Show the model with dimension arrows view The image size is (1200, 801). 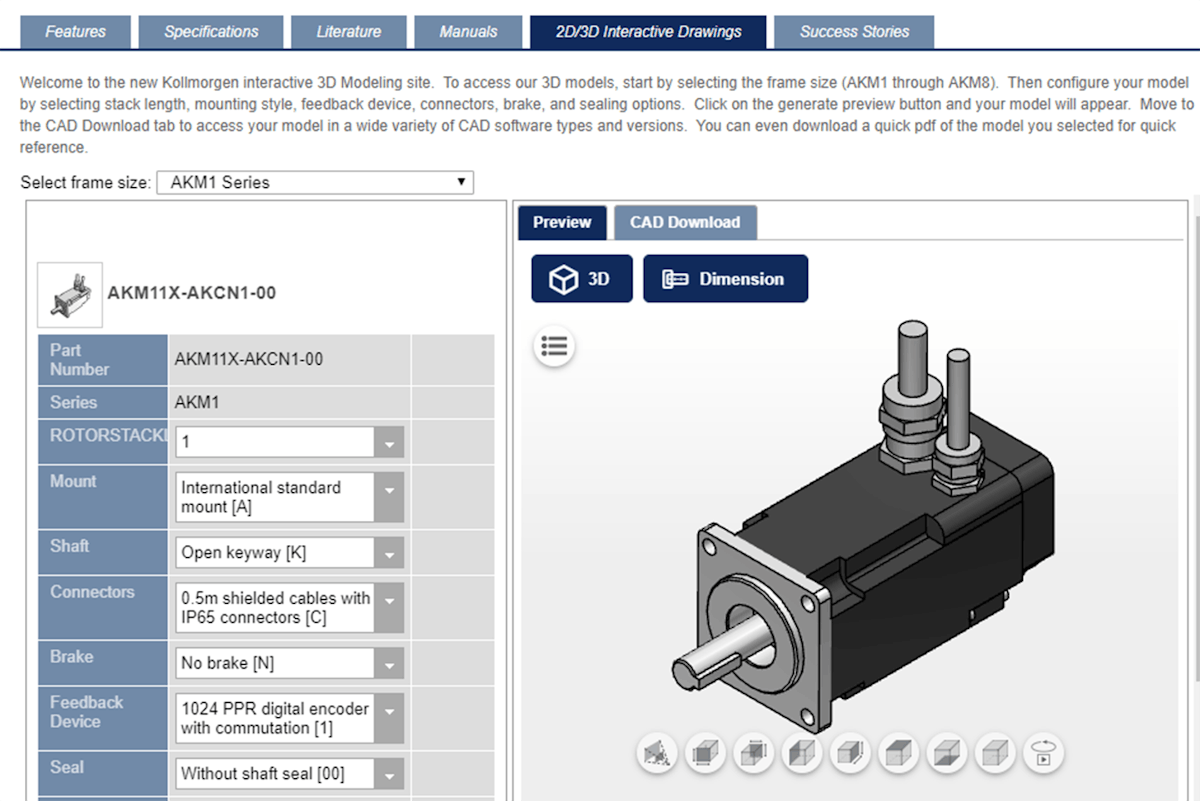705,754
